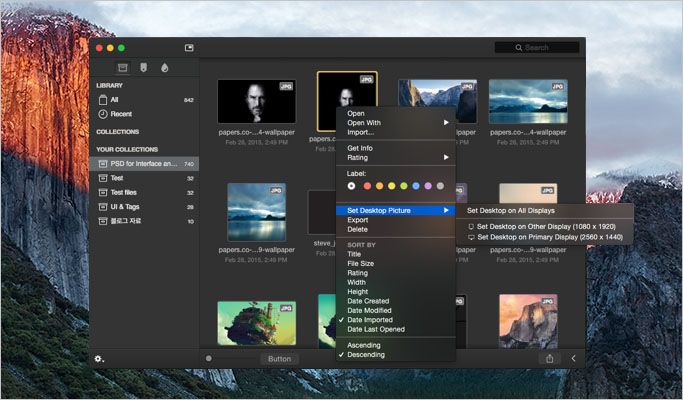
Task: Apply the purple color label
Action: [428, 186]
